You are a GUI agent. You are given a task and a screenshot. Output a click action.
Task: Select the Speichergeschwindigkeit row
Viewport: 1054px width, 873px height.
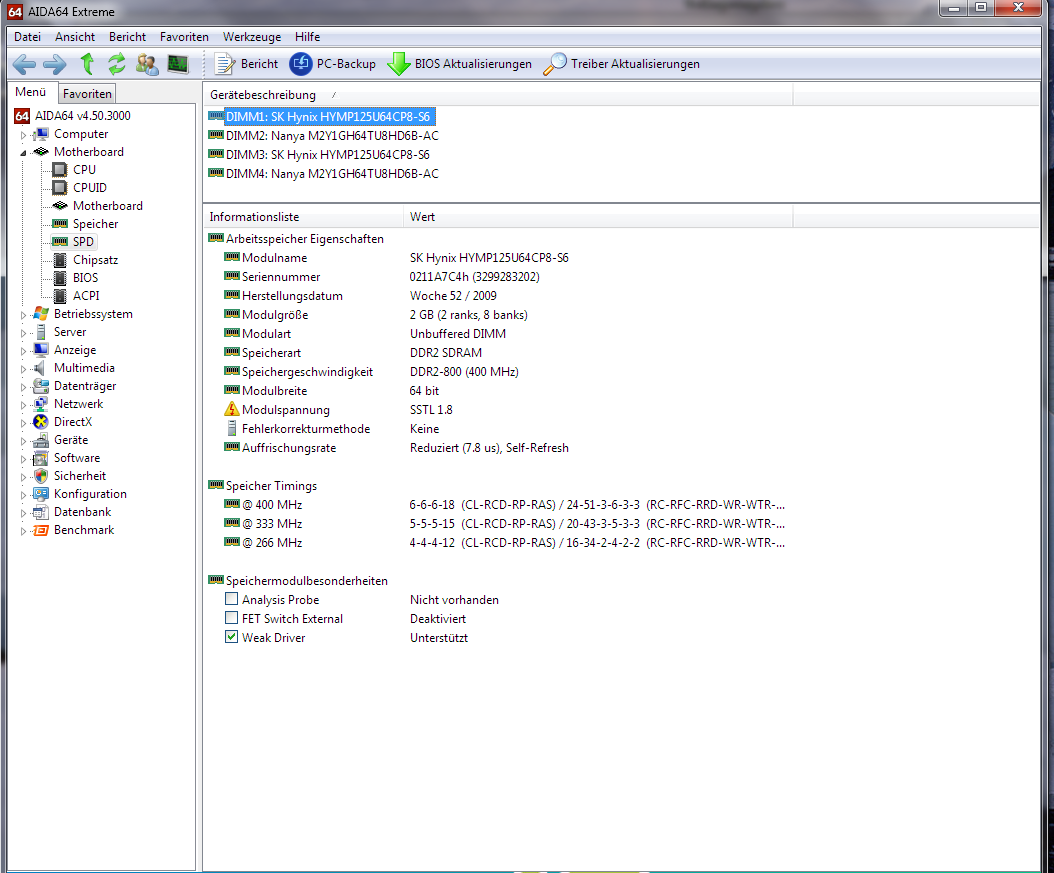[497, 372]
